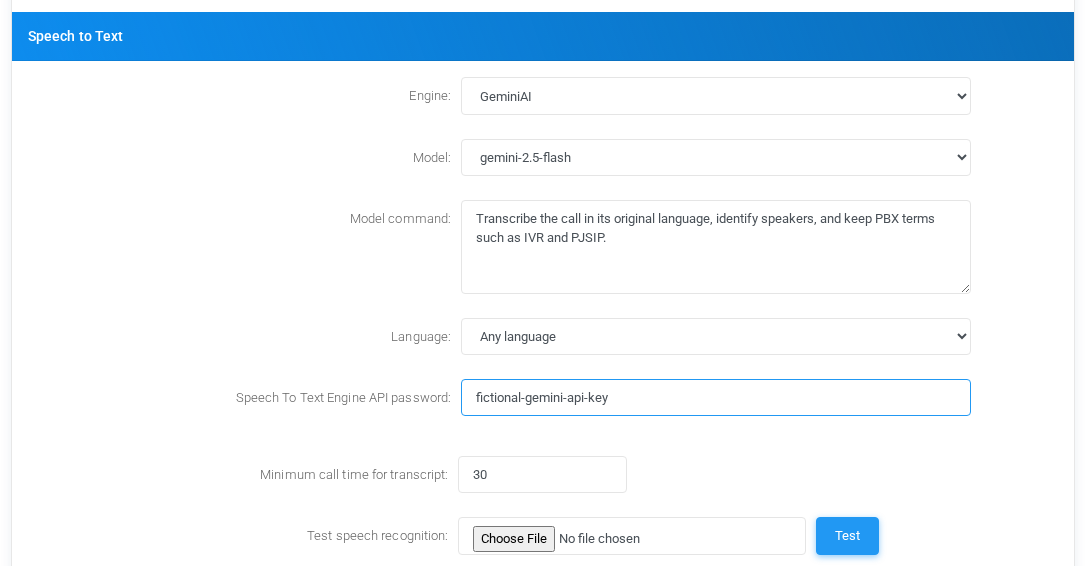Click the 'Model:' label
The width and height of the screenshot is (1085, 566).
tap(431, 157)
